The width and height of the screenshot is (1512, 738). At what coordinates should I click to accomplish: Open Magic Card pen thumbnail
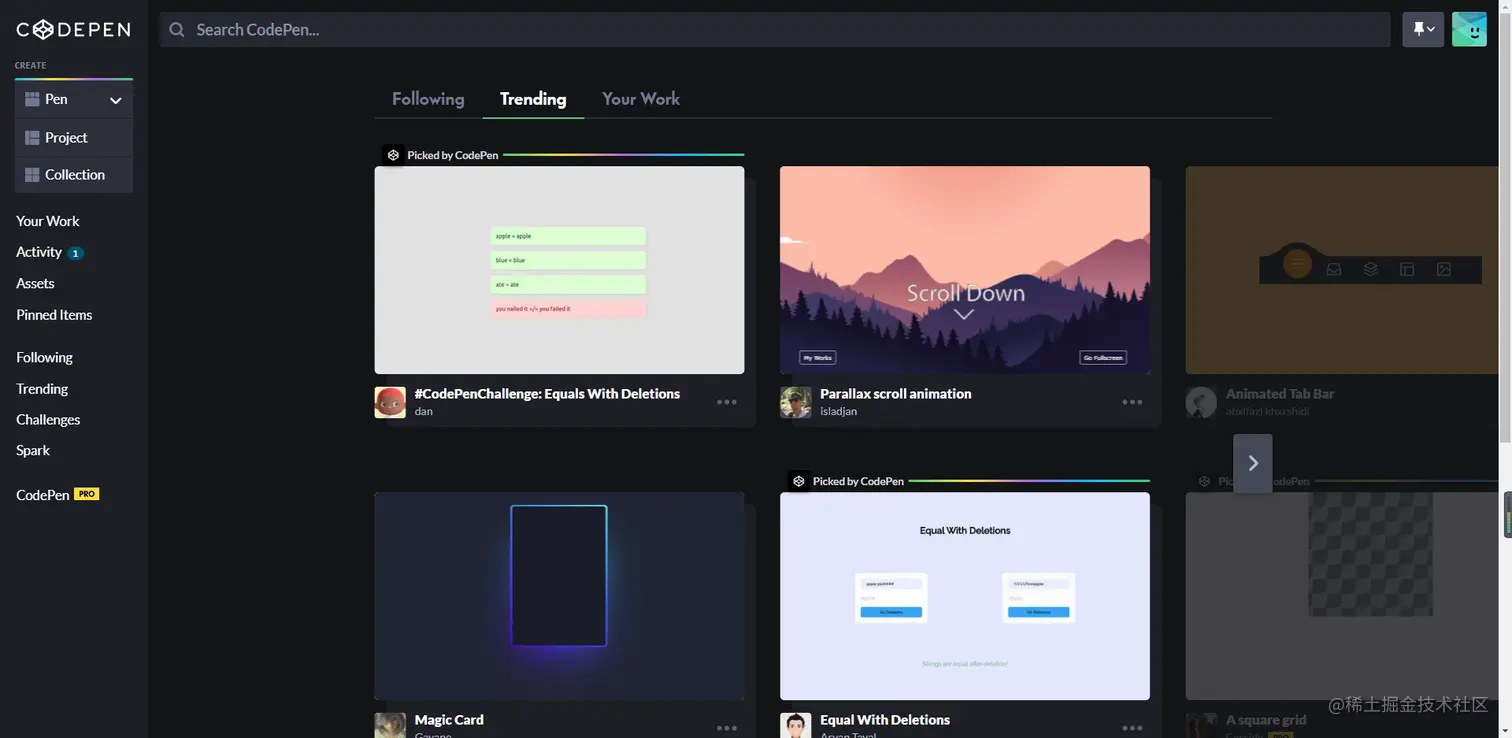point(559,596)
